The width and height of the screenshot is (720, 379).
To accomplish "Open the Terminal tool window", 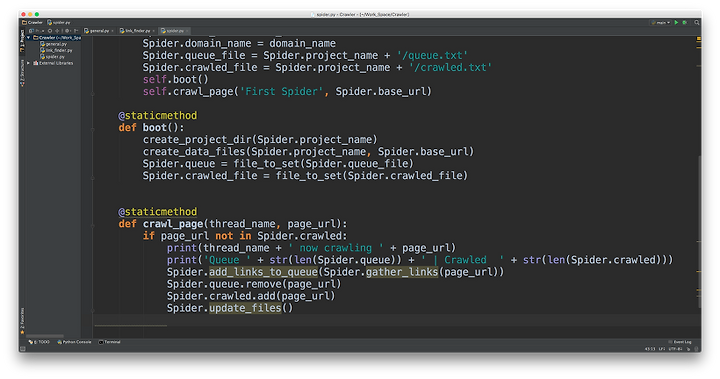I will pyautogui.click(x=110, y=342).
